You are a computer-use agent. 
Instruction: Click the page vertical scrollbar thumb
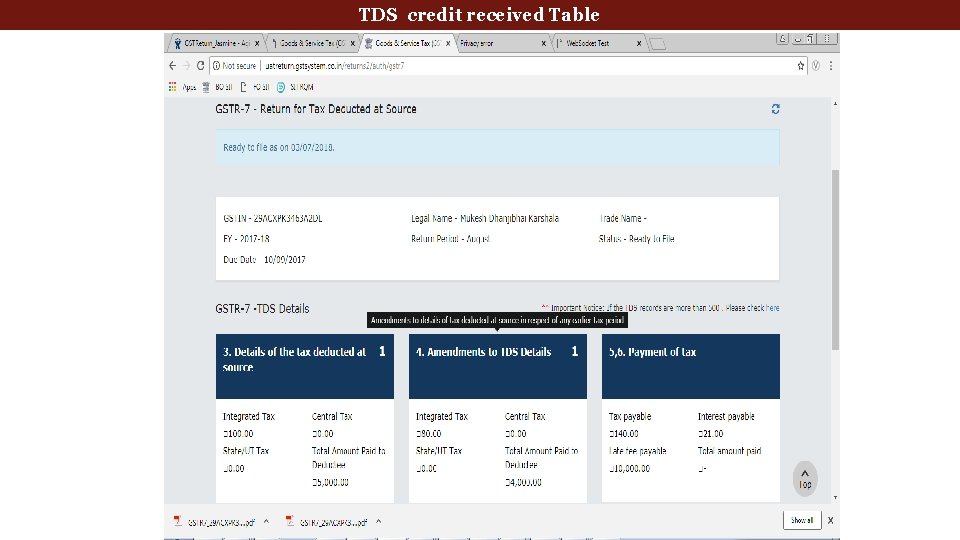coord(835,260)
